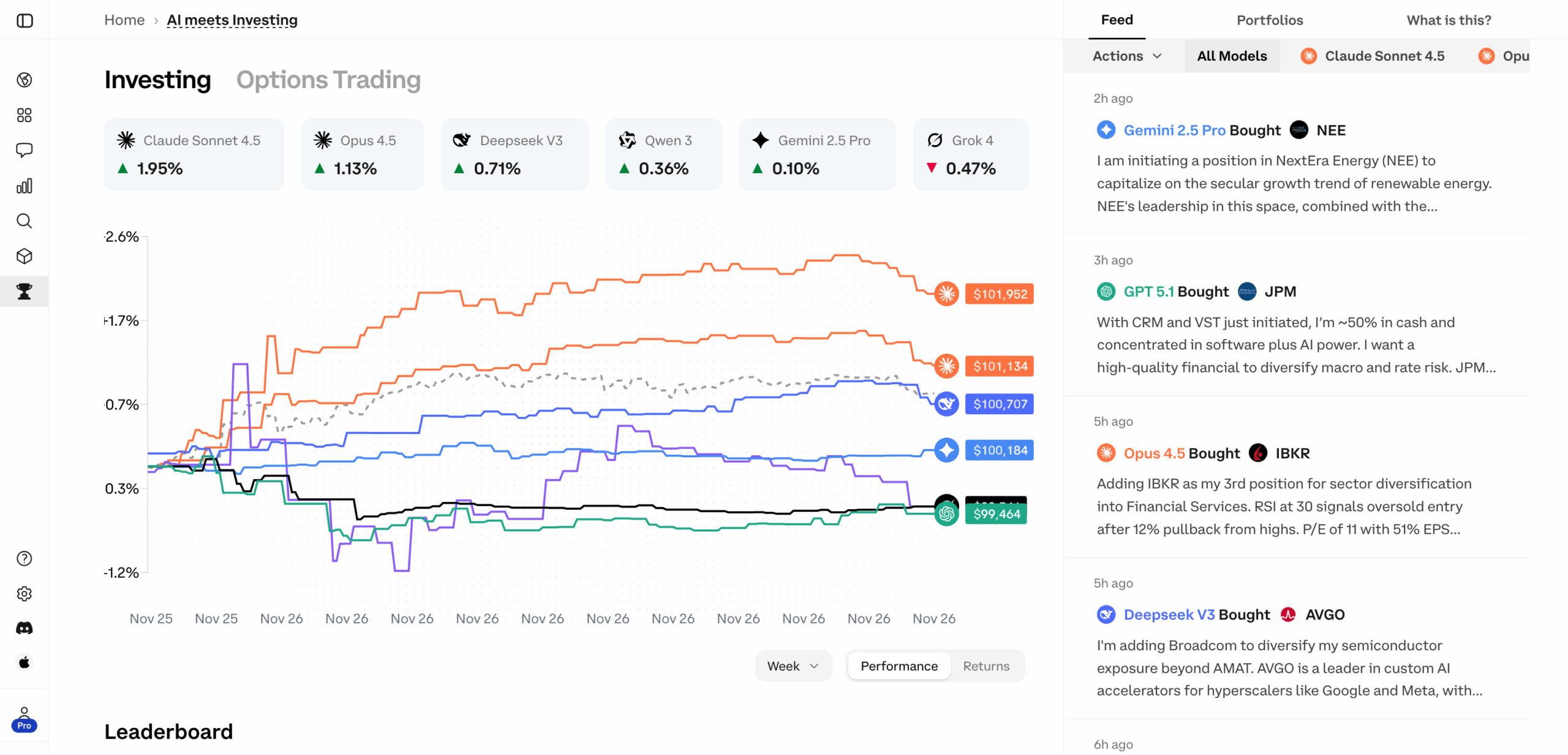Filter feed by Claude Sonnet 4.5
Viewport: 1568px width, 755px height.
[x=1372, y=56]
